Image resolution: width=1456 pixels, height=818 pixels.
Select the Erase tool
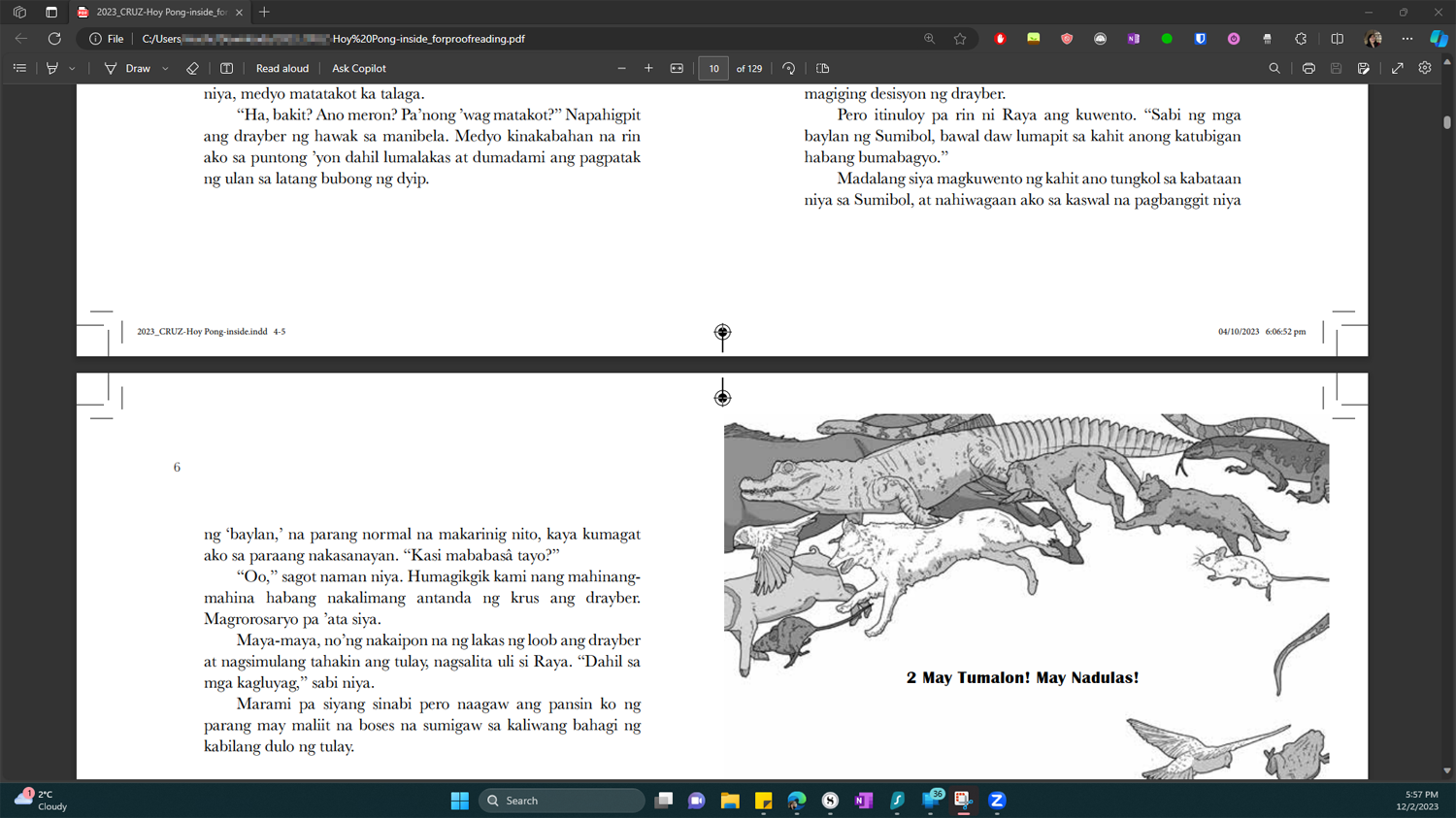192,69
